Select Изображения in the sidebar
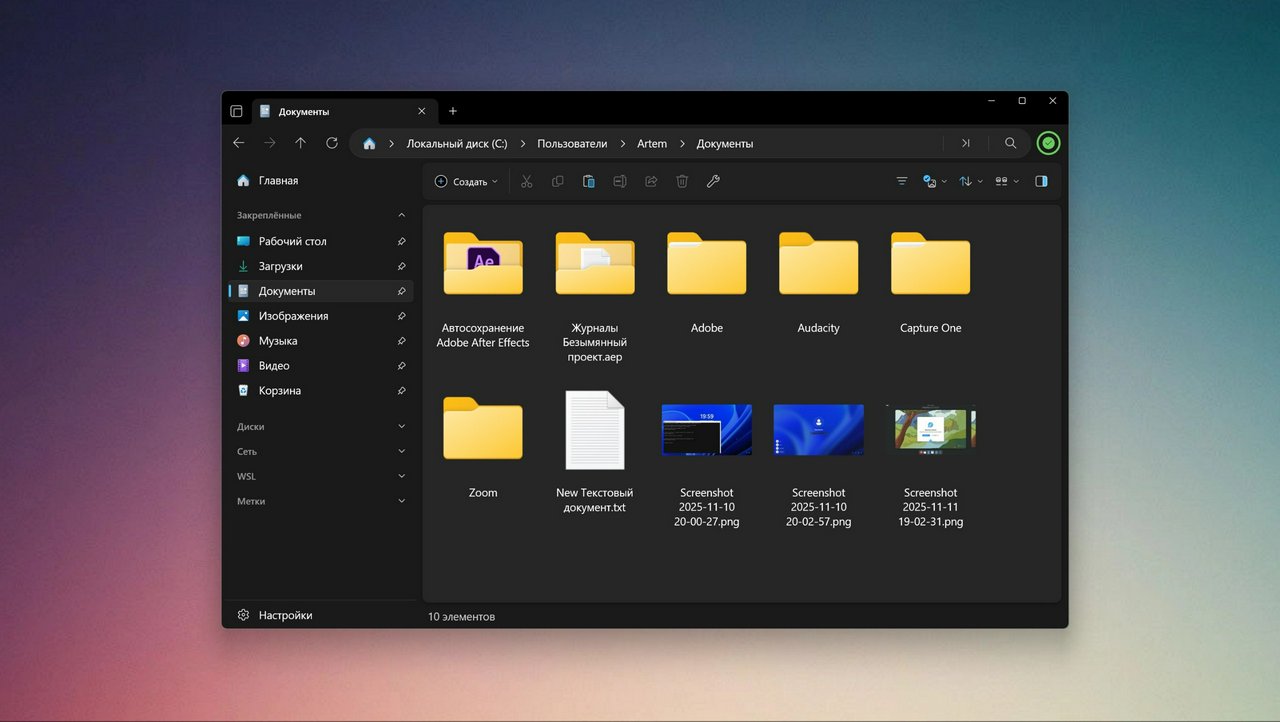This screenshot has width=1280, height=722. 293,316
